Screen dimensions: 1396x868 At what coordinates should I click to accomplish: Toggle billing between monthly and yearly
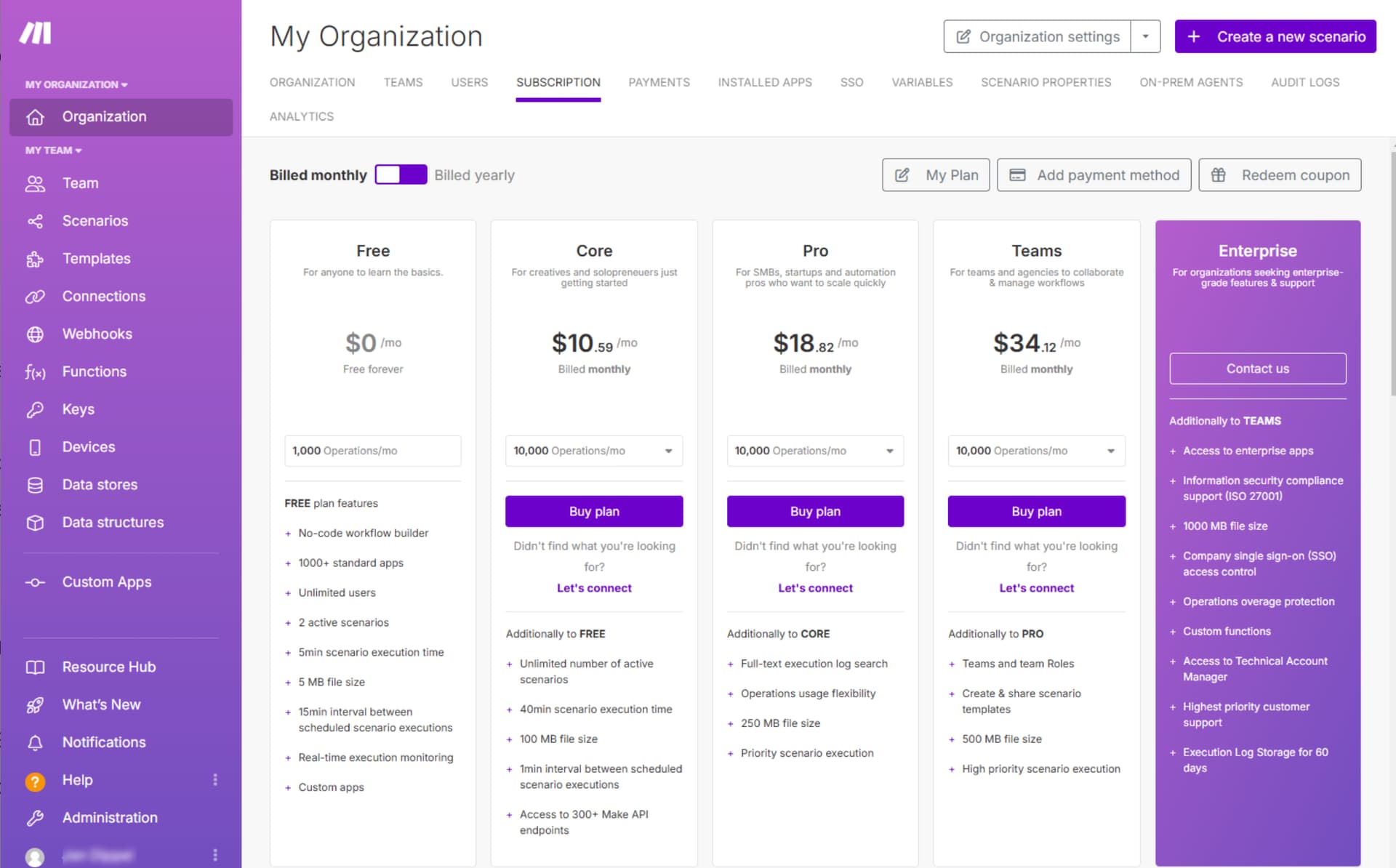[401, 174]
